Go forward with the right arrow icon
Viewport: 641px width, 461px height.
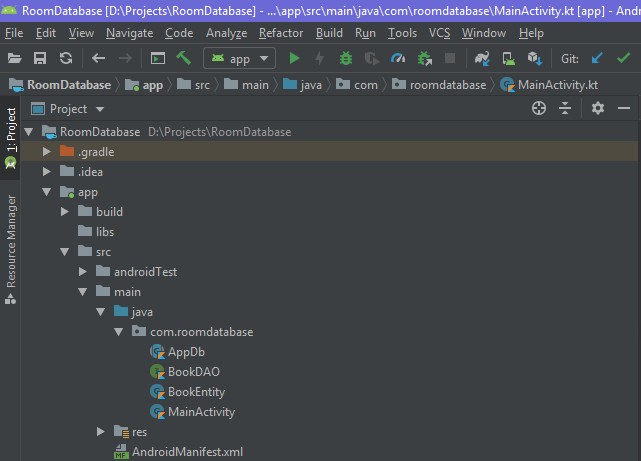tap(125, 58)
